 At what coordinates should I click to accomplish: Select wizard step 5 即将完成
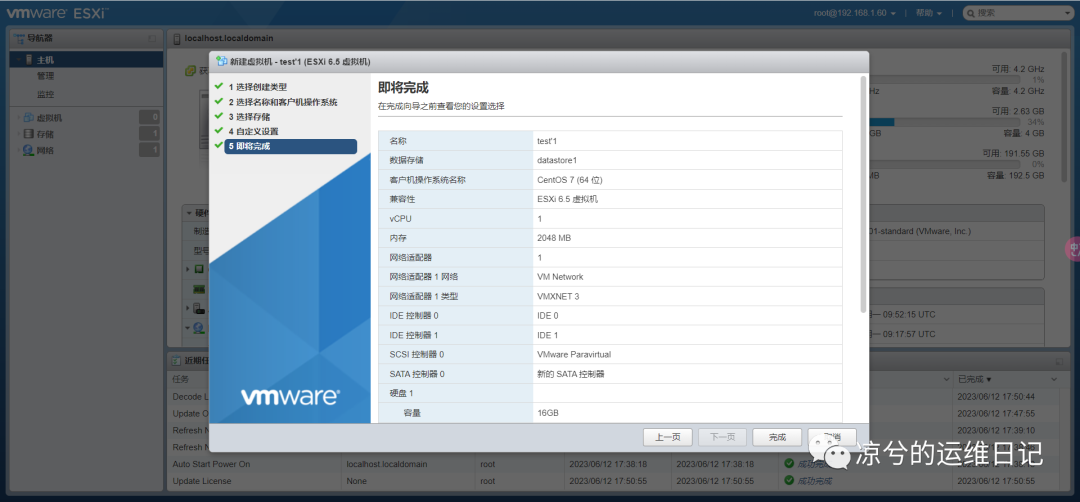[x=291, y=146]
